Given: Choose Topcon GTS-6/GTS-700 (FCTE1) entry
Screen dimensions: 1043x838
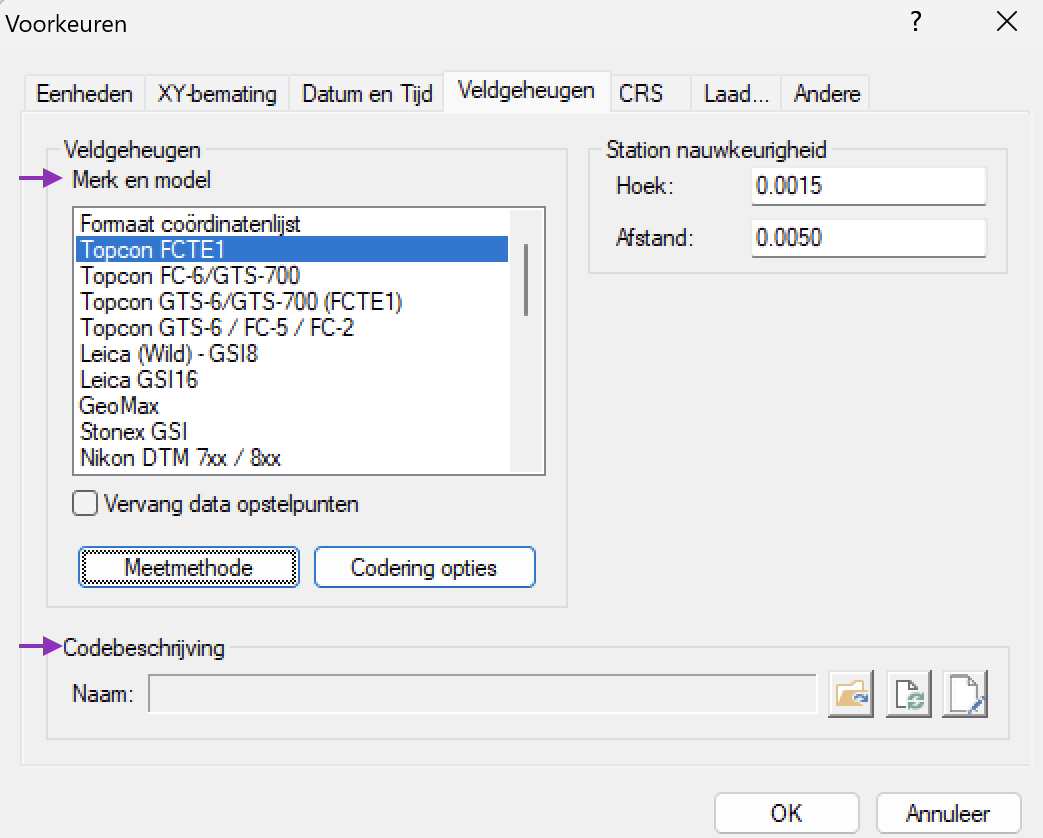Looking at the screenshot, I should point(293,301).
